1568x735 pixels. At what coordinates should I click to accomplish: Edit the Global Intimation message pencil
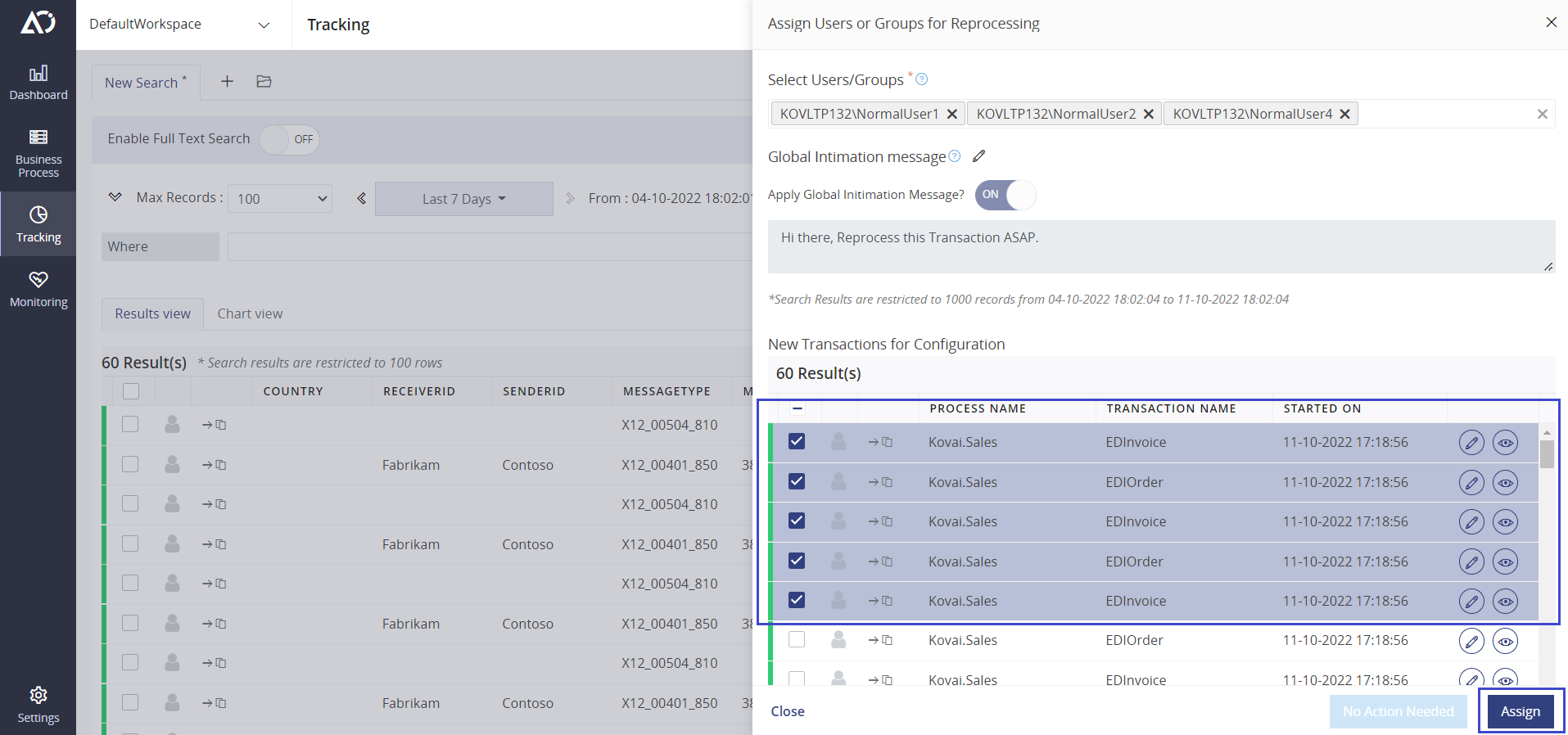coord(978,156)
